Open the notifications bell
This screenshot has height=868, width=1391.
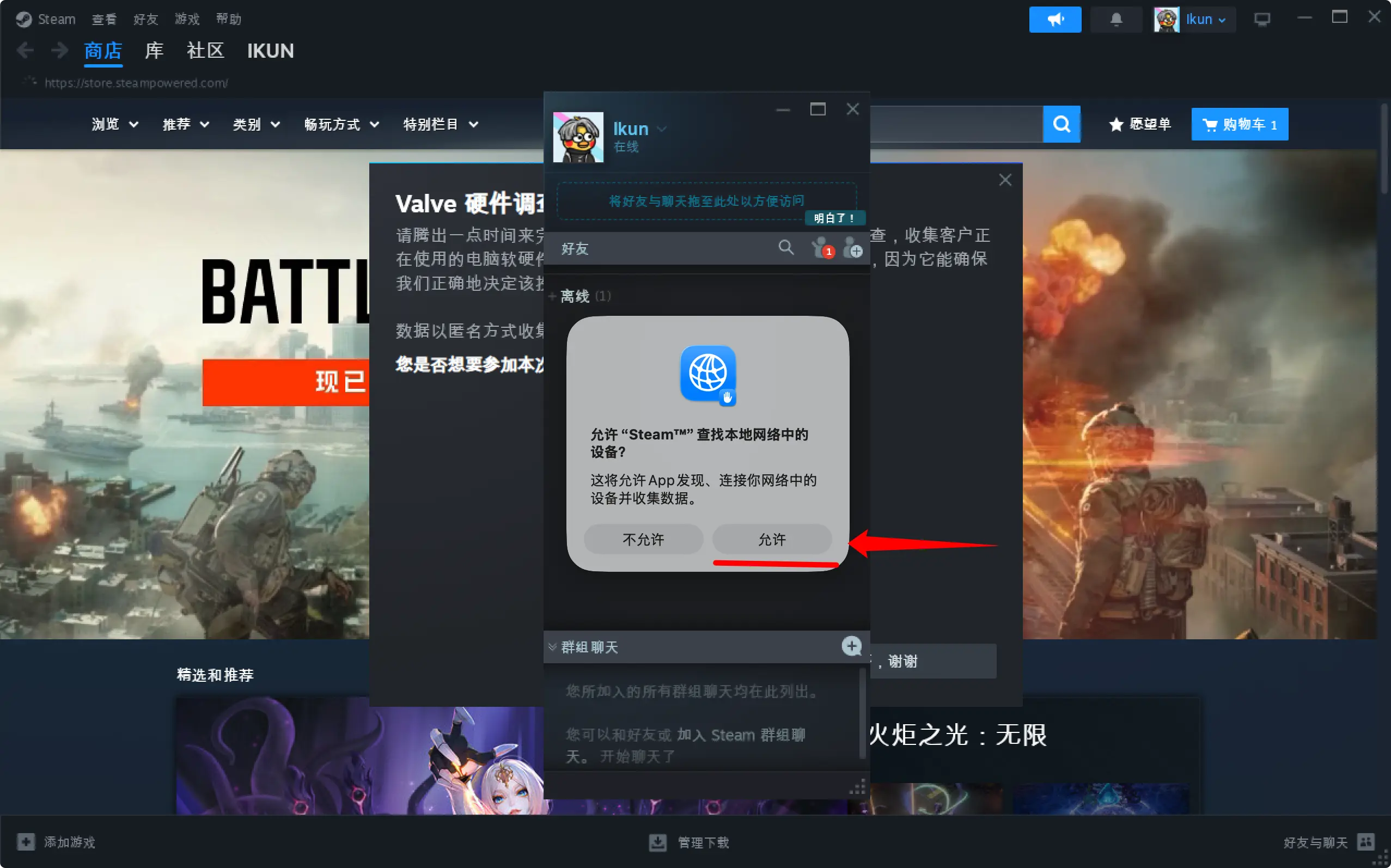click(x=1115, y=20)
